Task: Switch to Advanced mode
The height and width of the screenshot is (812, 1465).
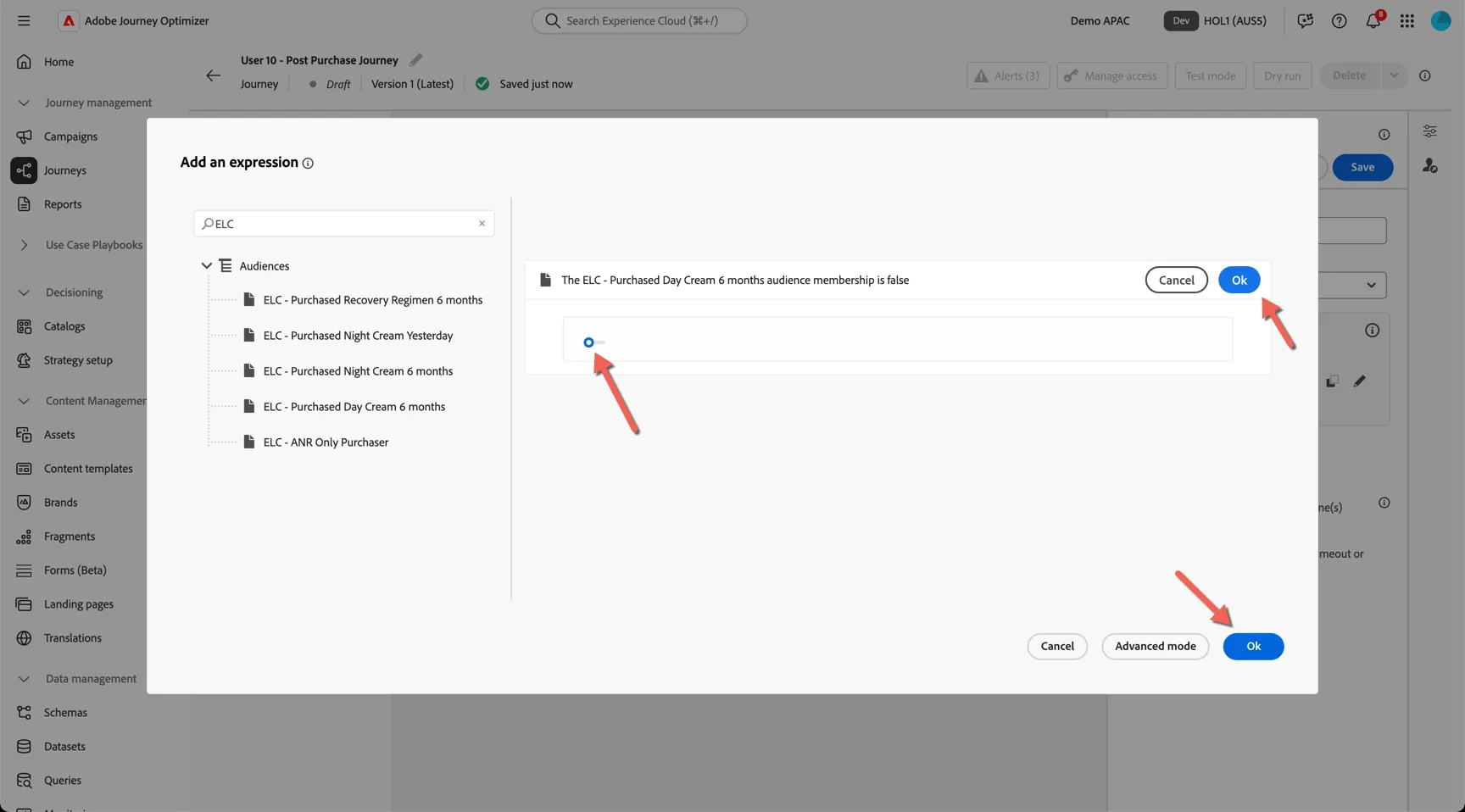Action: pos(1155,646)
